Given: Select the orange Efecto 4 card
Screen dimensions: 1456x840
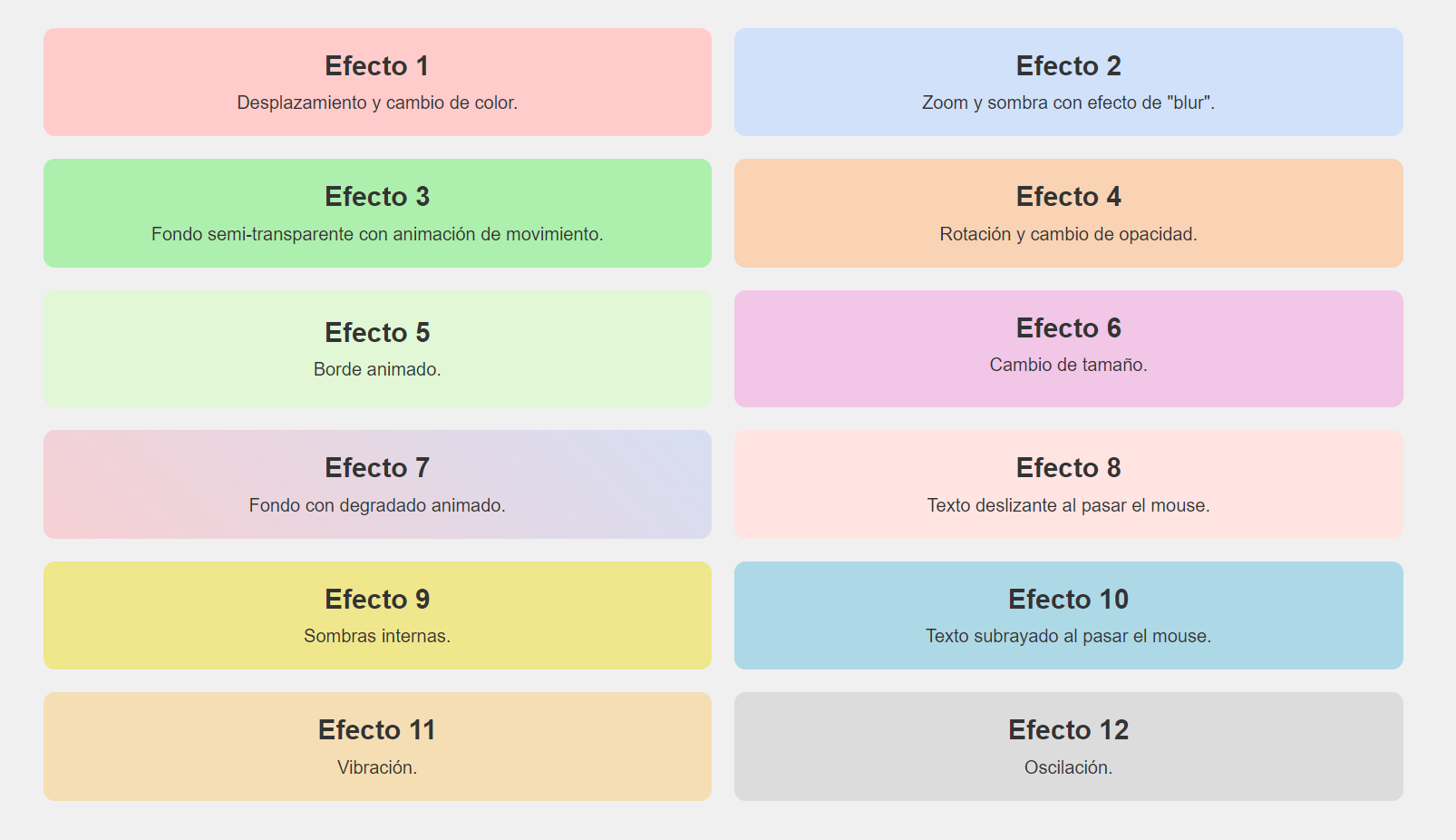Looking at the screenshot, I should 1069,213.
